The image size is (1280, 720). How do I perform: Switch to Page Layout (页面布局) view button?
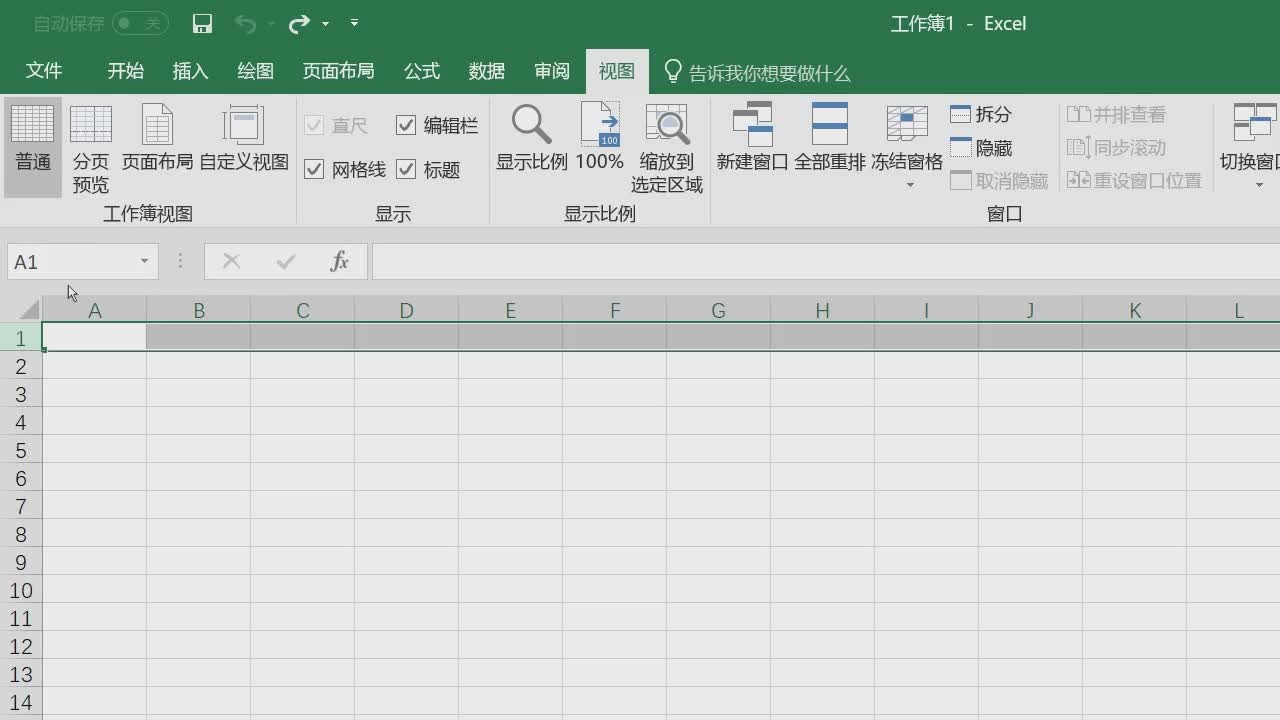coord(157,138)
